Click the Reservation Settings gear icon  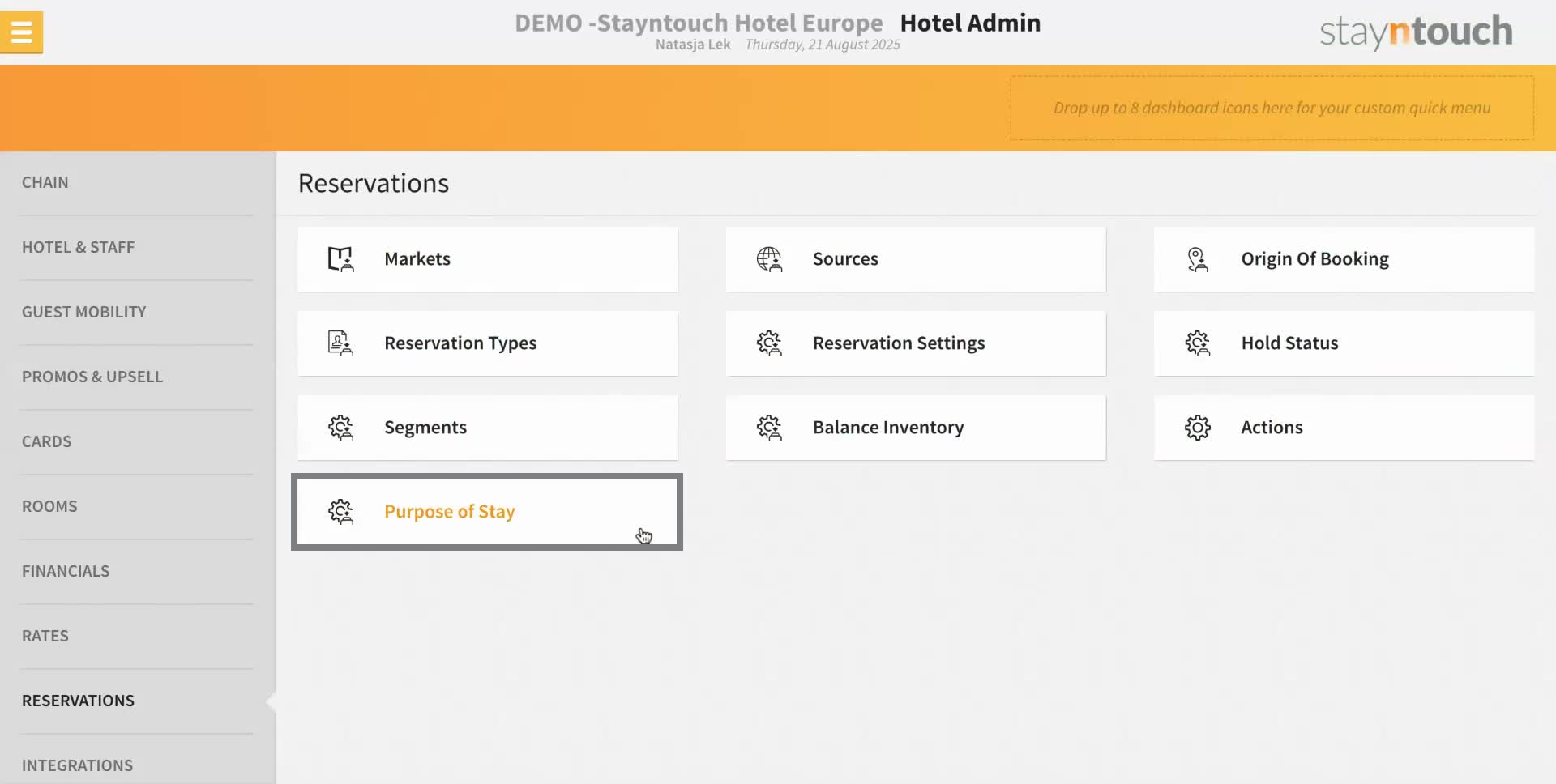[769, 343]
